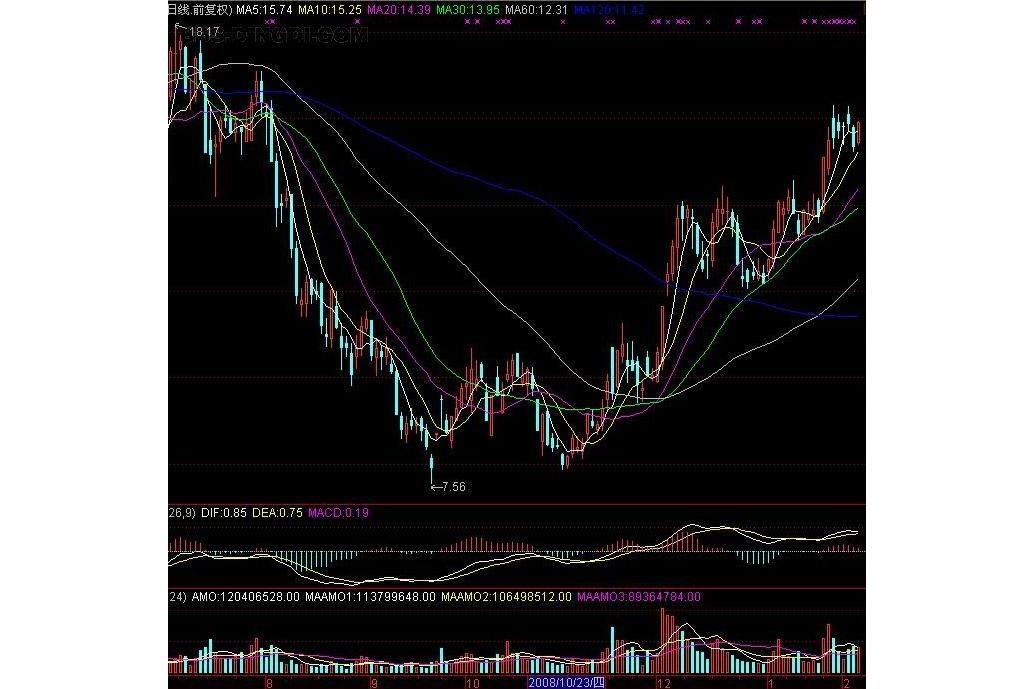The width and height of the screenshot is (1034, 689).
Task: Click the DEA:0.75 indicator label
Action: click(x=275, y=512)
